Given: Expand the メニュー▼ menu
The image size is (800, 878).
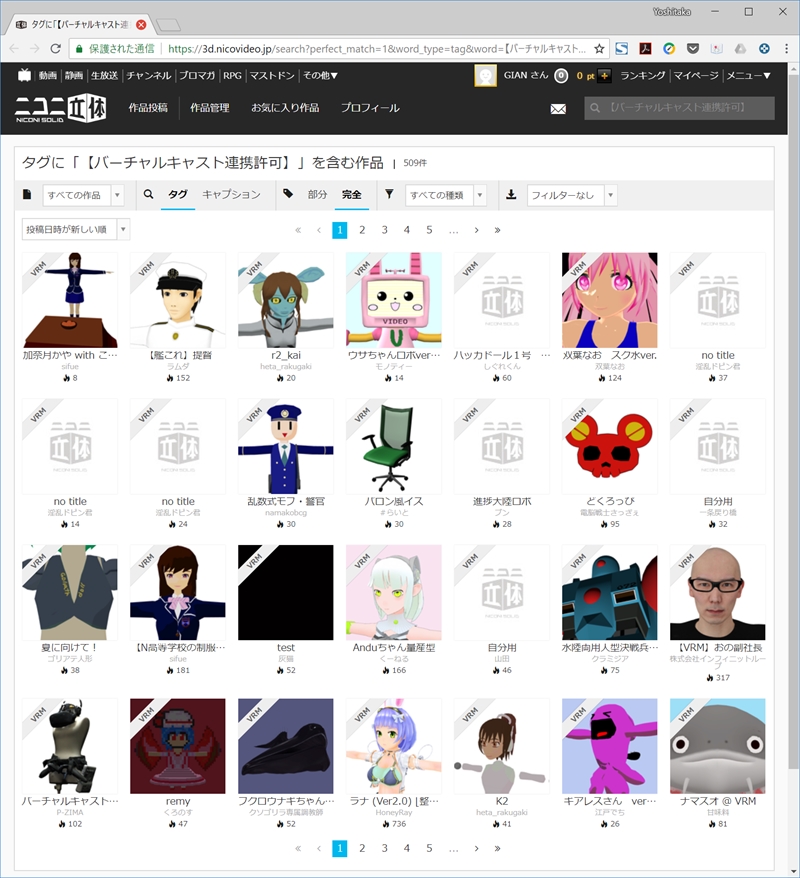Looking at the screenshot, I should point(748,76).
